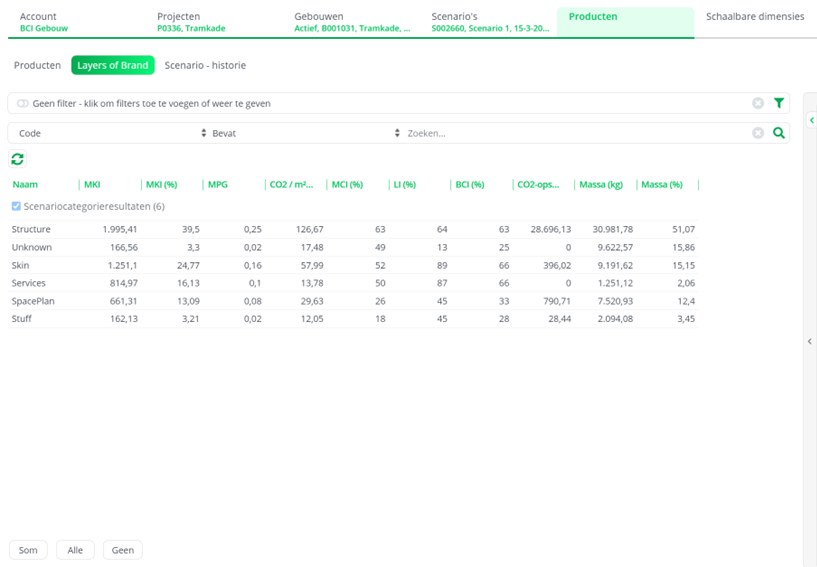This screenshot has height=567, width=817.
Task: Click the Som button
Action: 28,550
